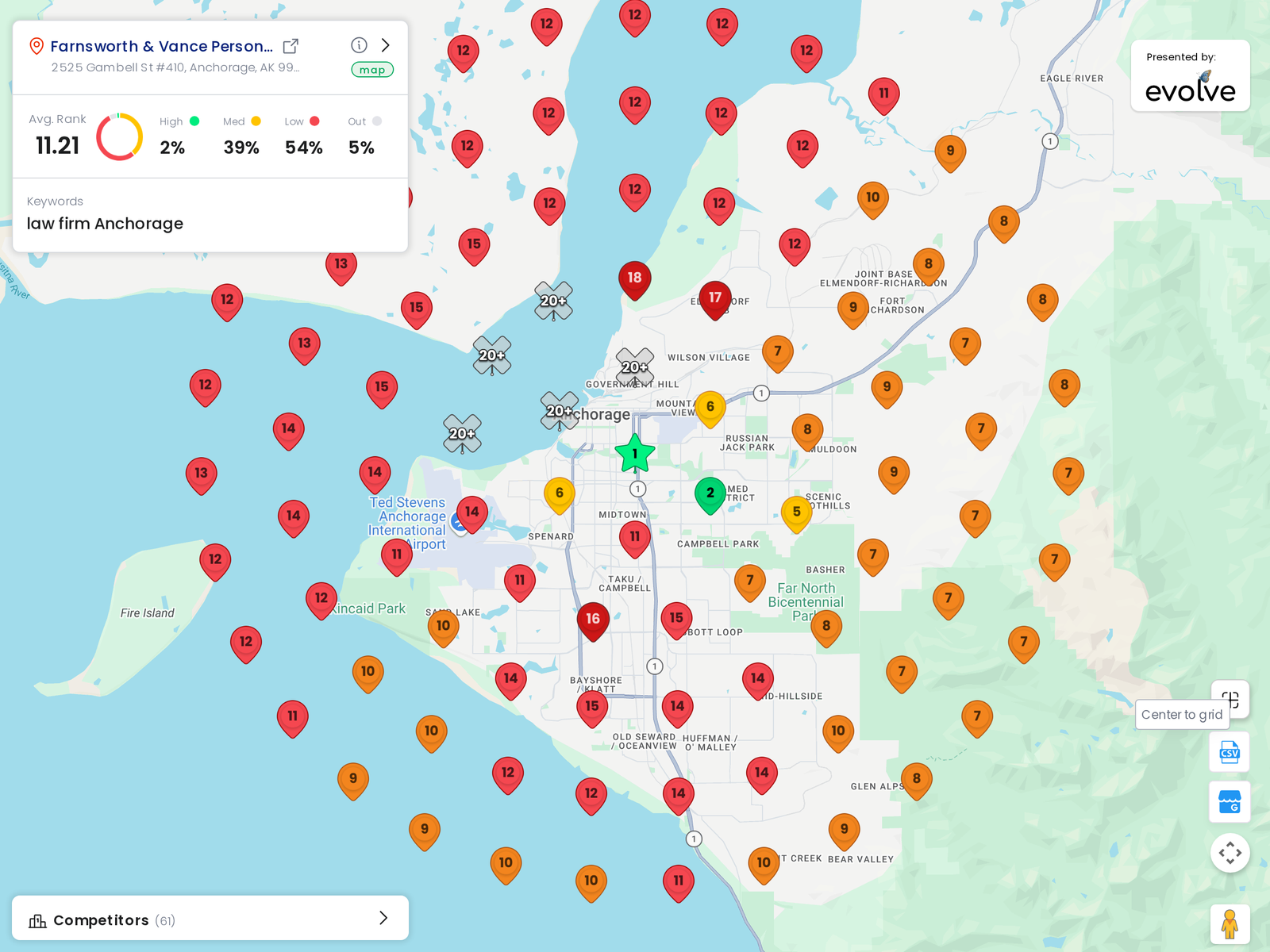Click the map pan arrows control
The width and height of the screenshot is (1270, 952).
[1230, 853]
